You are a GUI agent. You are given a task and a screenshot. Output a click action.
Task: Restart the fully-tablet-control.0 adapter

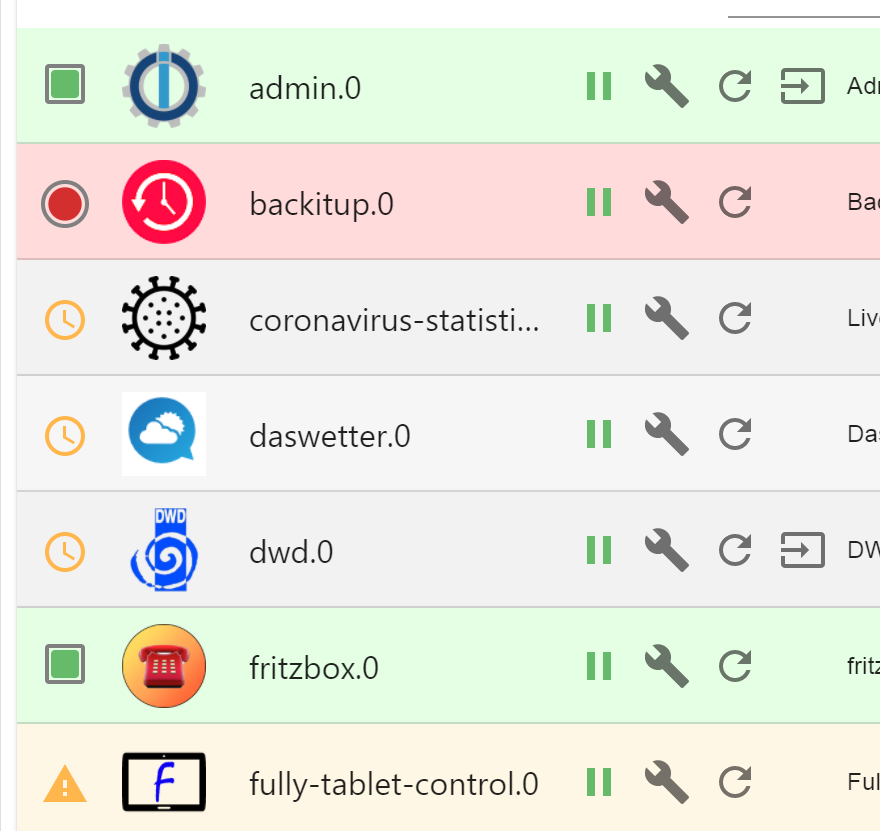click(734, 782)
